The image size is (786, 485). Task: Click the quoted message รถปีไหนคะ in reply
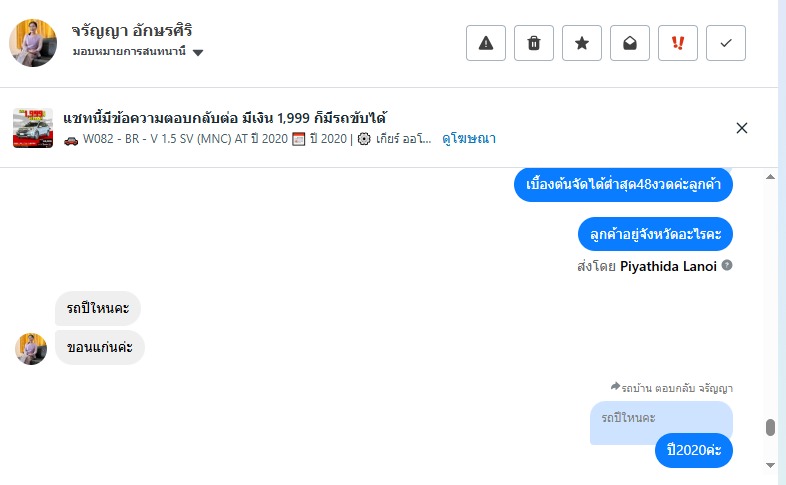629,416
